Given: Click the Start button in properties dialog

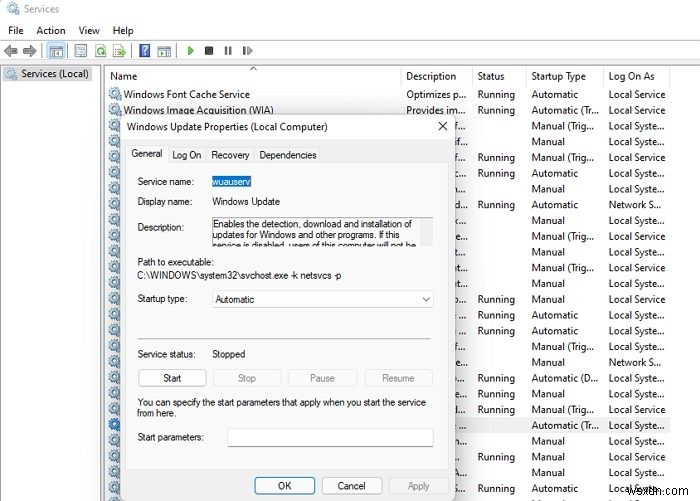Looking at the screenshot, I should pyautogui.click(x=172, y=378).
